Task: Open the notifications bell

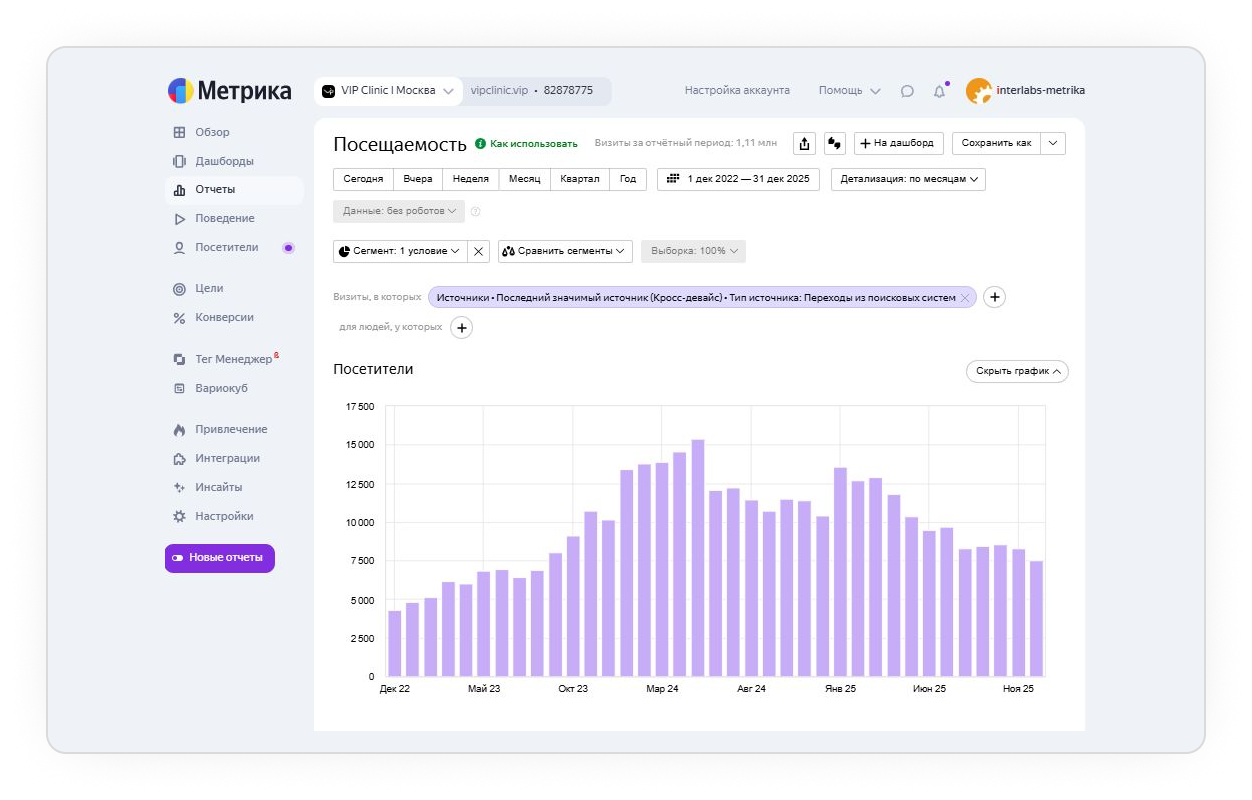Action: point(939,91)
